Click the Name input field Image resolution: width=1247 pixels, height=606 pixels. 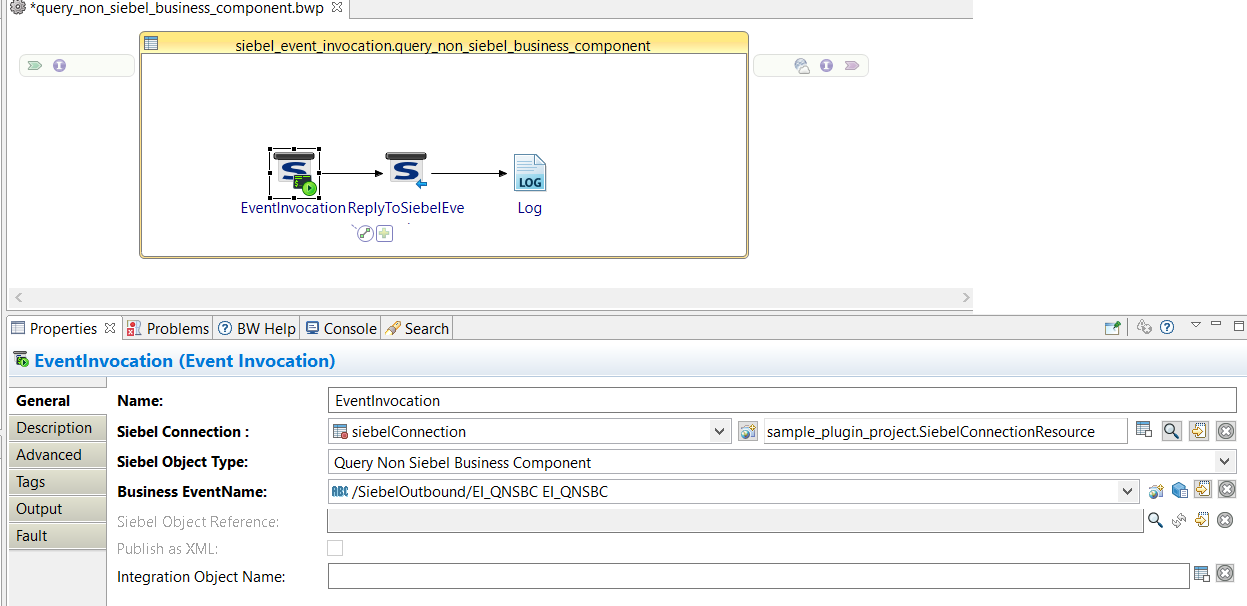[782, 400]
